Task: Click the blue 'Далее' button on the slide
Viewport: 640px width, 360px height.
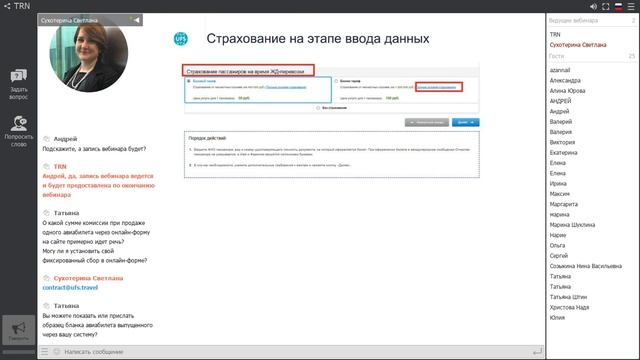Action: click(x=465, y=122)
